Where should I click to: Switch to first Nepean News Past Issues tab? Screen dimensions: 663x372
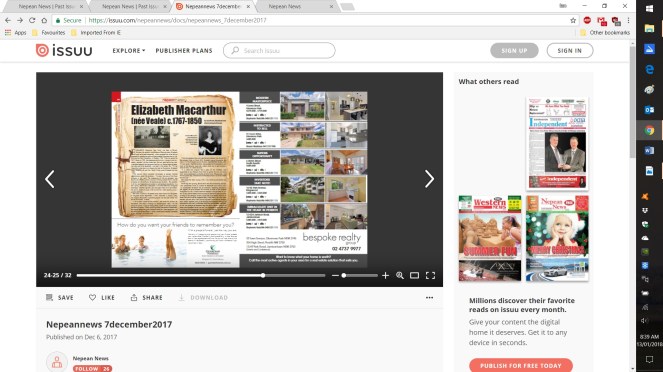[47, 6]
